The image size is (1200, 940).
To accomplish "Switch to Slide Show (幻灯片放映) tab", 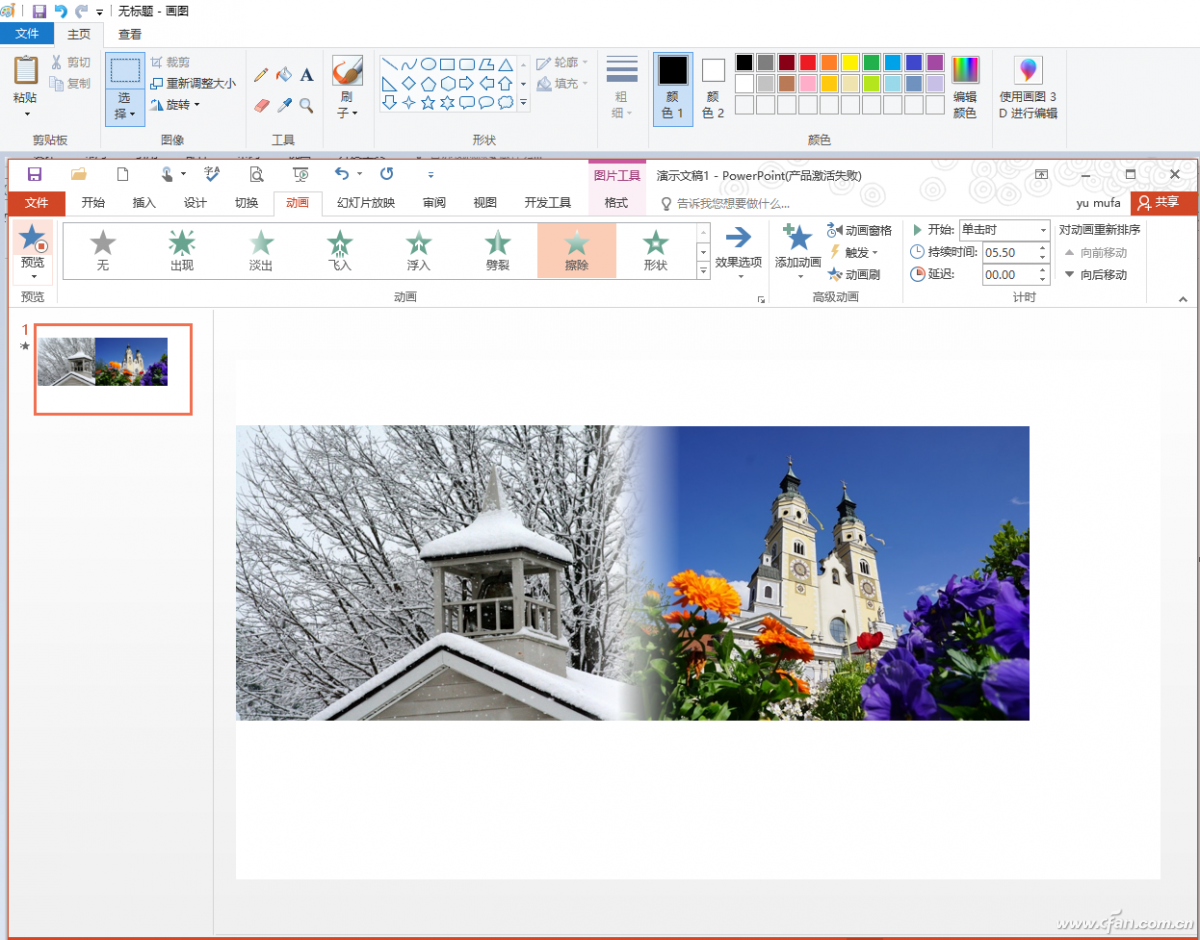I will [x=366, y=203].
